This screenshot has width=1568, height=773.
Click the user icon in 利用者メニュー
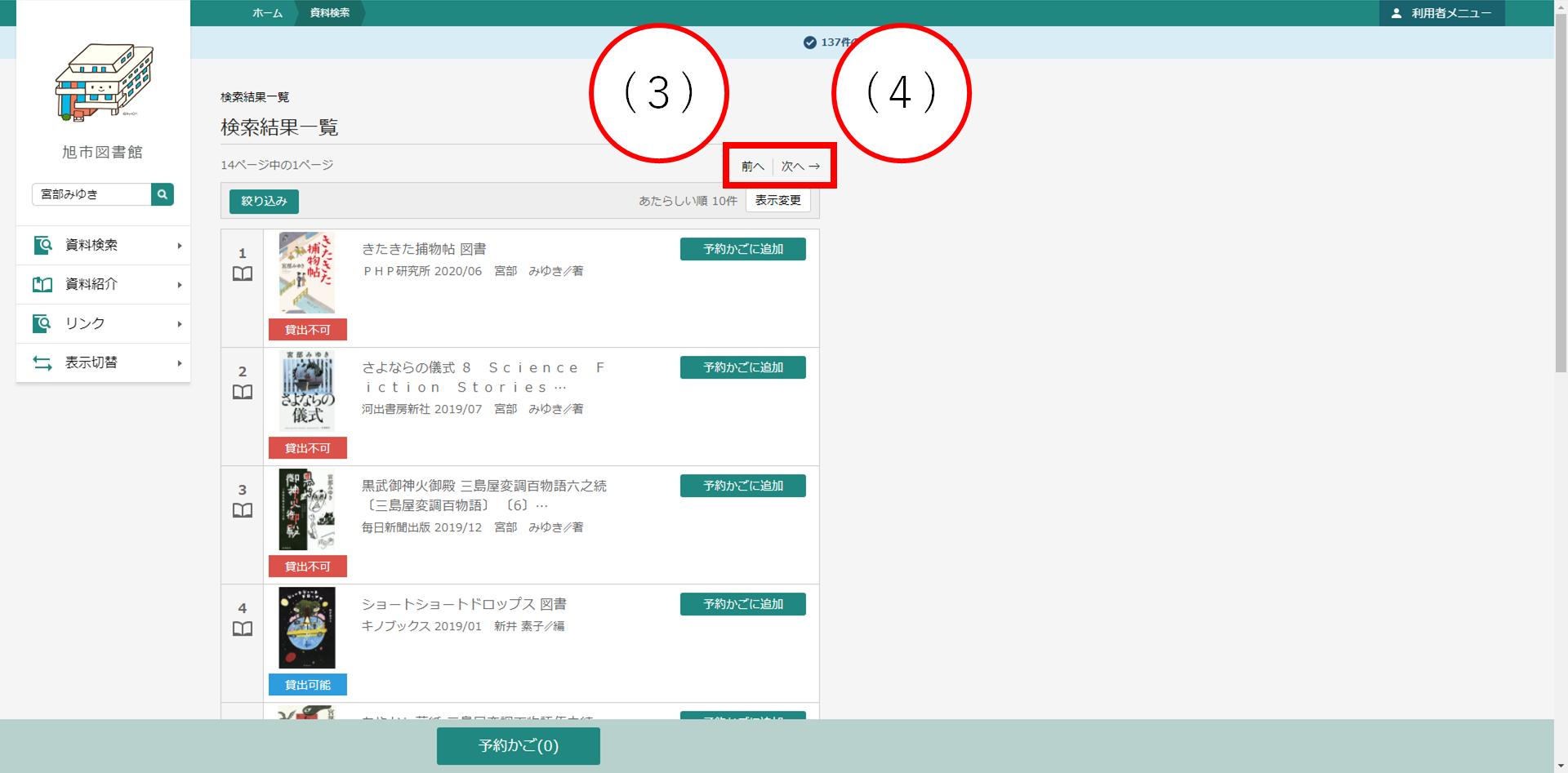pos(1396,13)
